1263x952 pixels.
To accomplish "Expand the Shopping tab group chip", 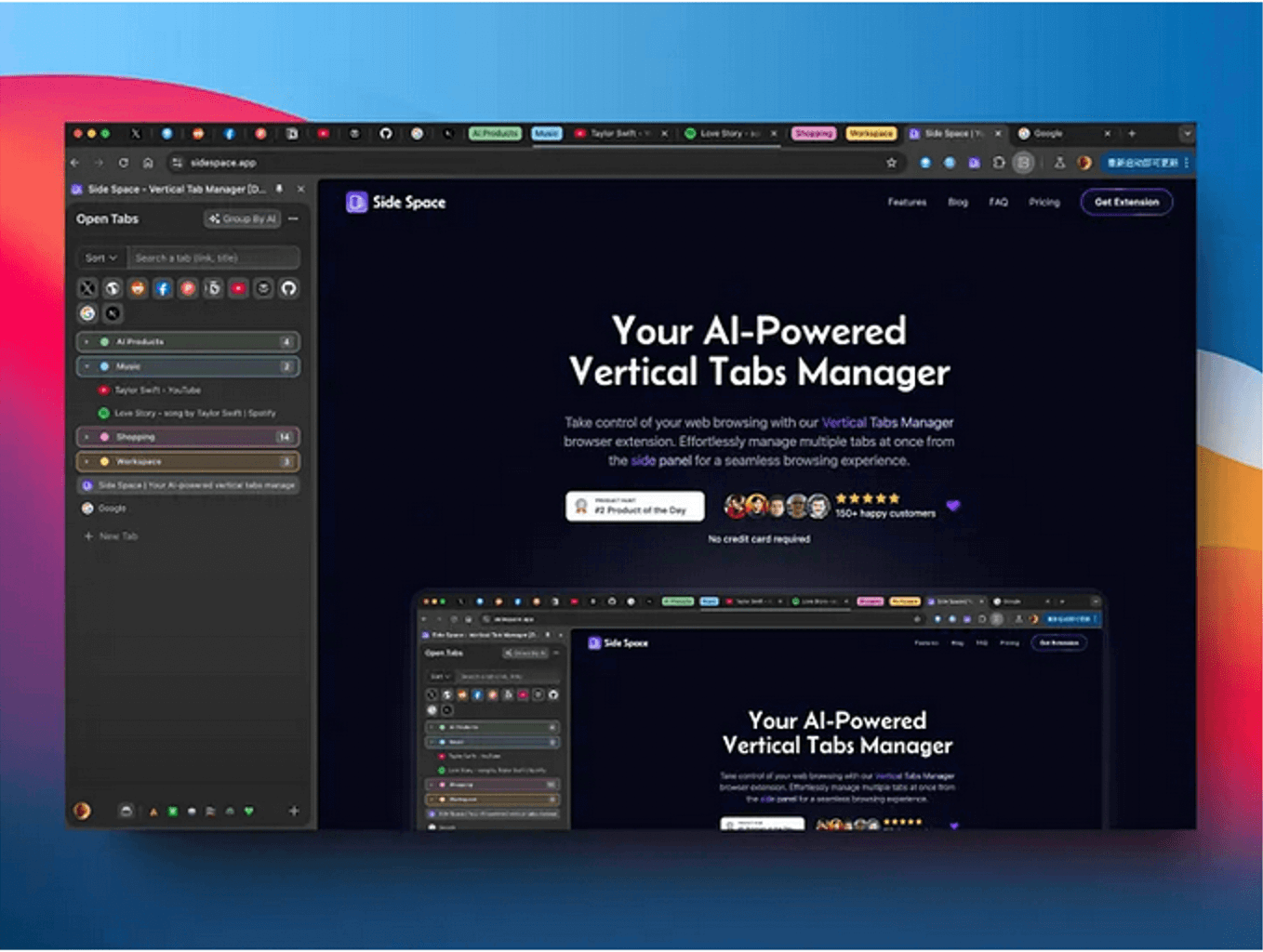I will click(814, 134).
